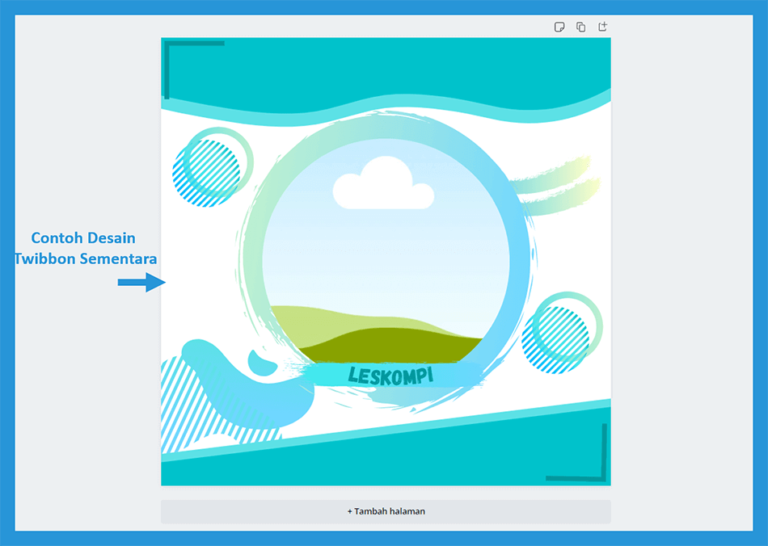768x546 pixels.
Task: Select the corner bracket at bottom right
Action: point(577,452)
